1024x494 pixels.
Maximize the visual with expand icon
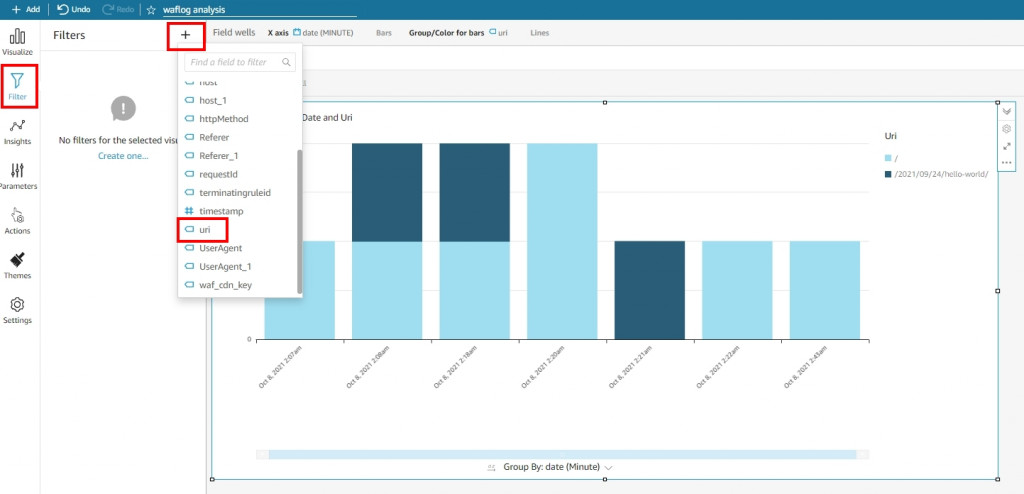click(1006, 146)
